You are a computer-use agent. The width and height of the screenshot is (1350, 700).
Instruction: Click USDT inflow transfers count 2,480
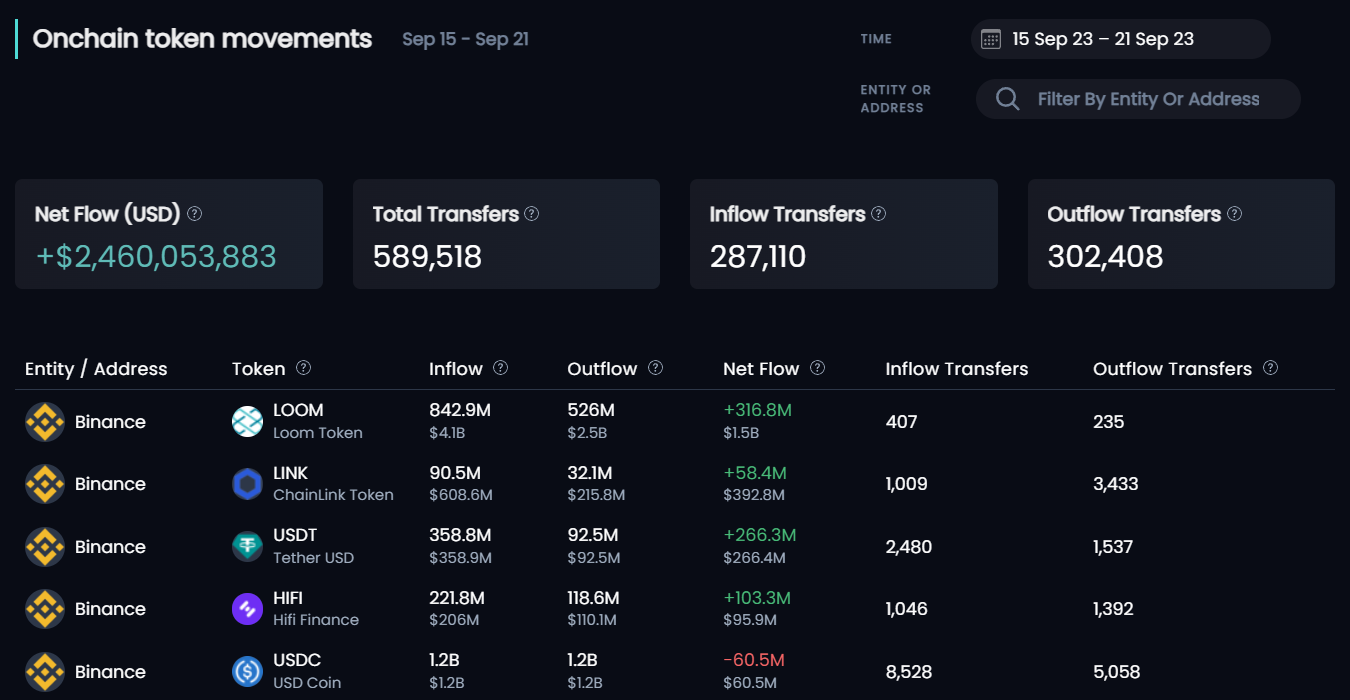coord(909,547)
